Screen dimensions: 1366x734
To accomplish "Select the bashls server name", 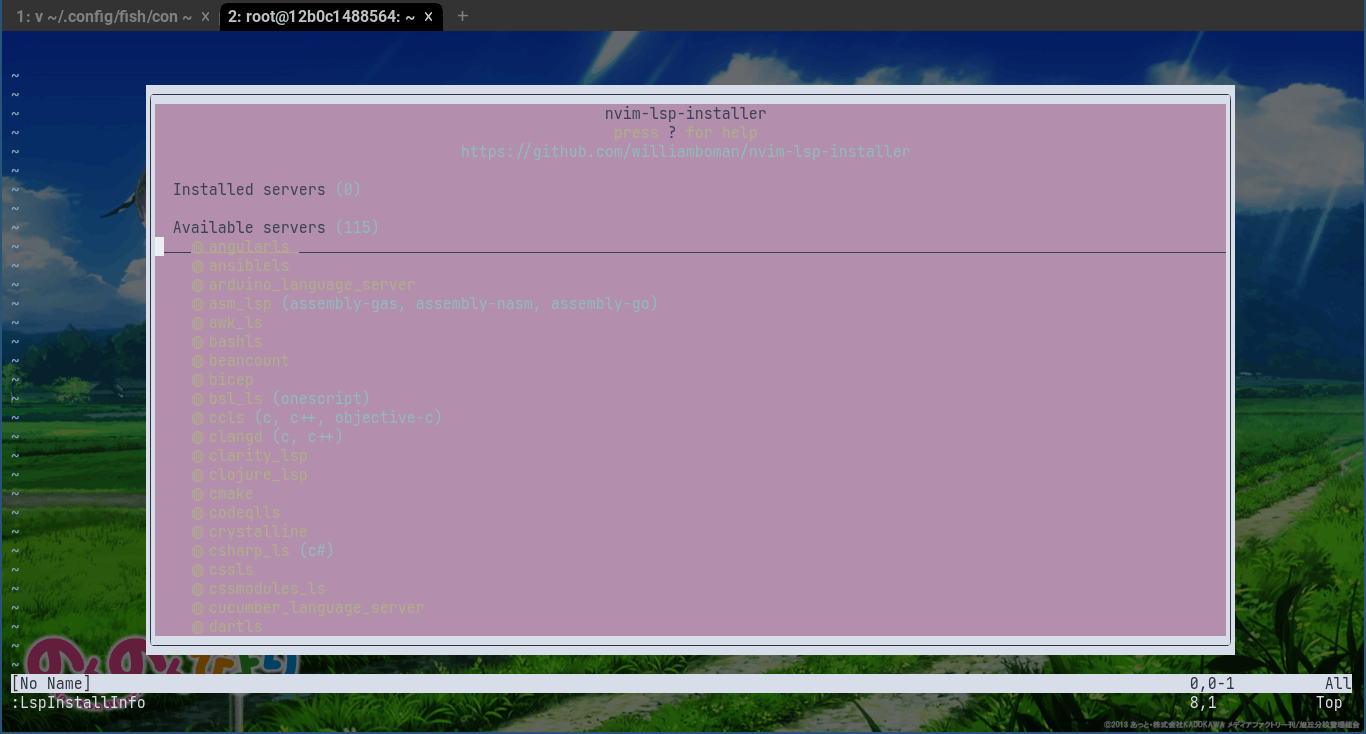I will (x=236, y=342).
